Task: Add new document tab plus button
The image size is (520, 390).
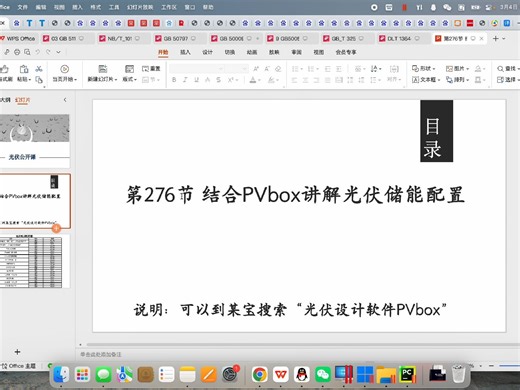Action: point(495,39)
